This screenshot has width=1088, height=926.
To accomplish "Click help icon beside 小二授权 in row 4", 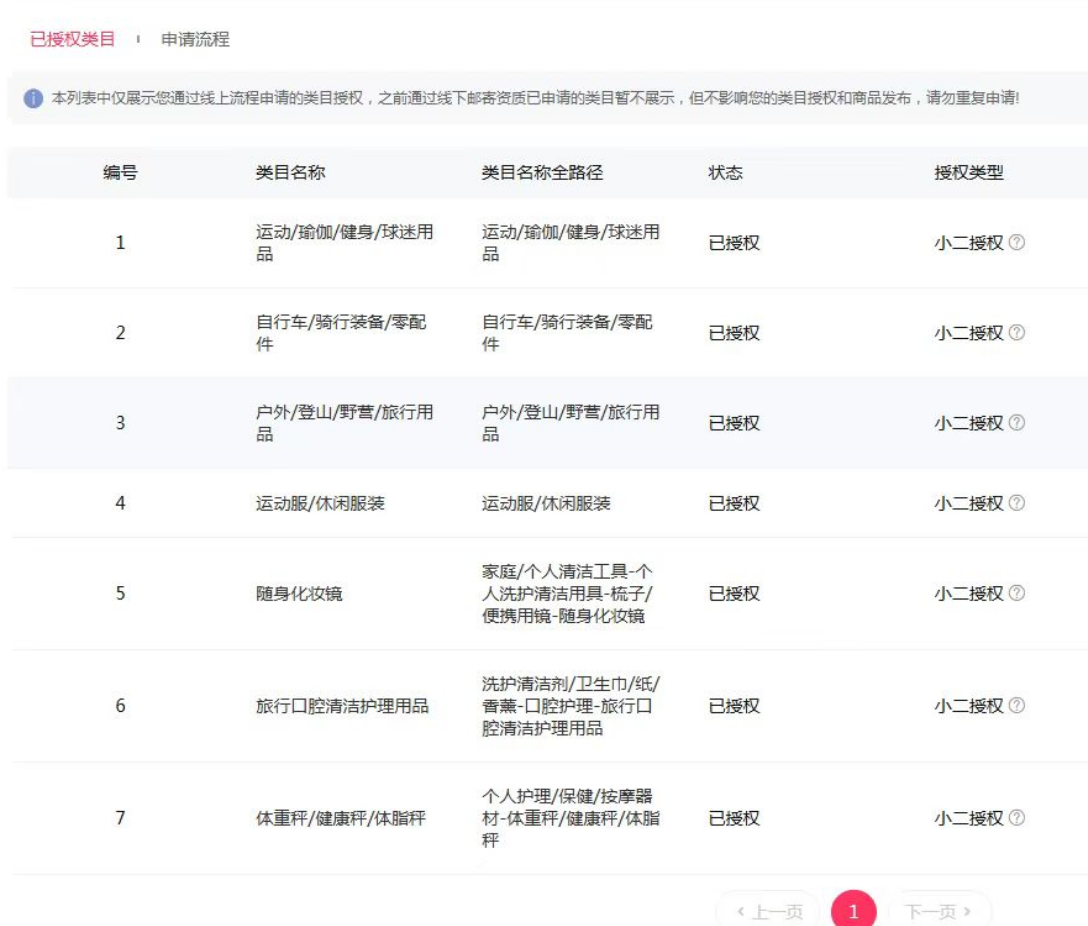I will (1017, 503).
